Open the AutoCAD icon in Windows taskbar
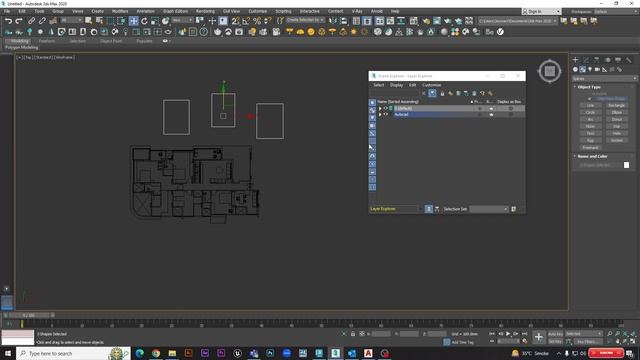This screenshot has height=360, width=640. coord(368,353)
